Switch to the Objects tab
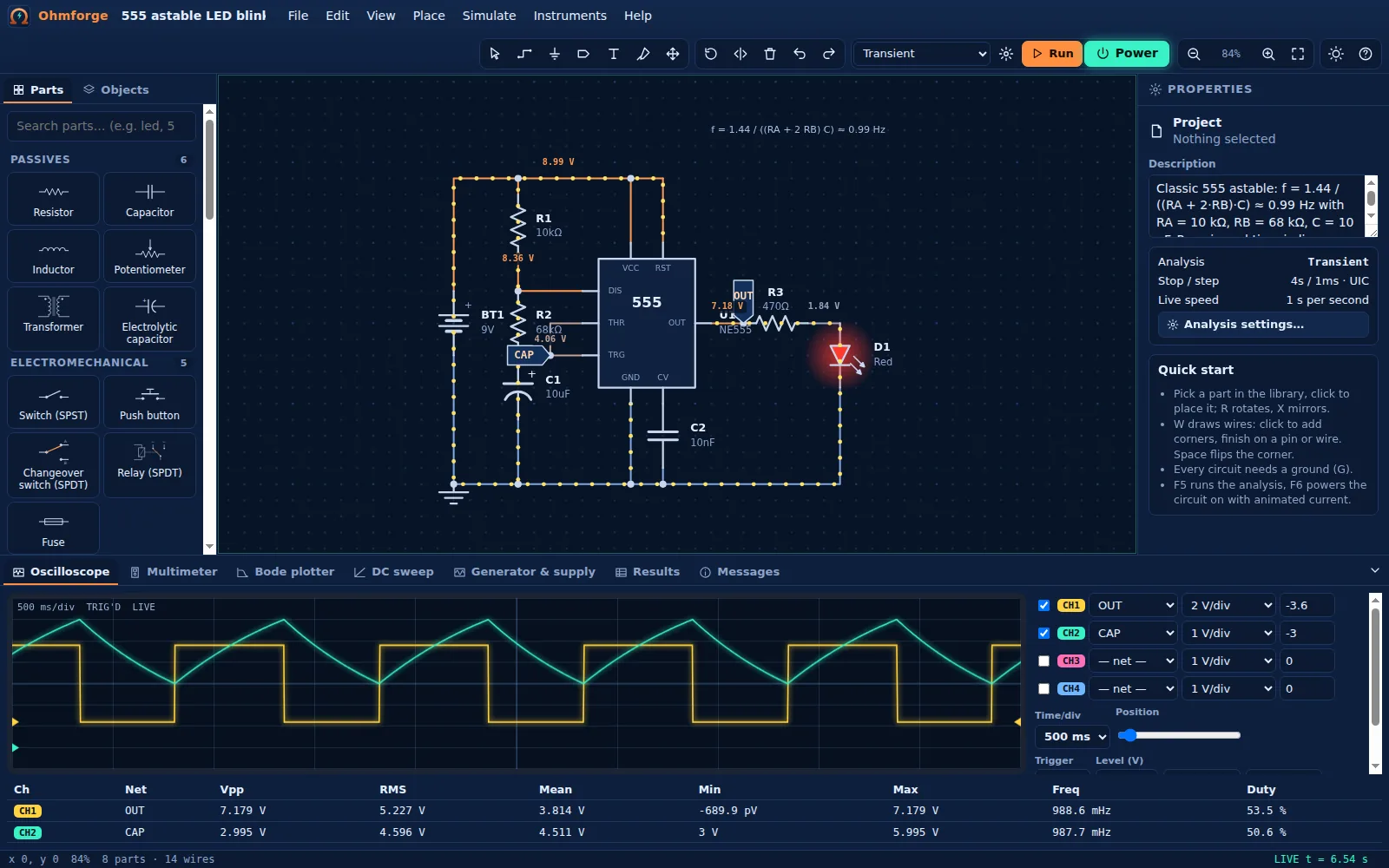The image size is (1389, 868). pos(116,89)
